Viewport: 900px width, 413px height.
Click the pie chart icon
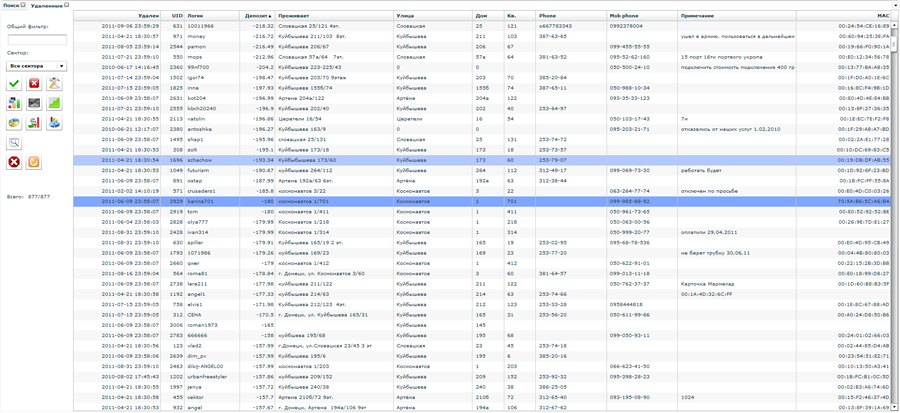pyautogui.click(x=14, y=123)
